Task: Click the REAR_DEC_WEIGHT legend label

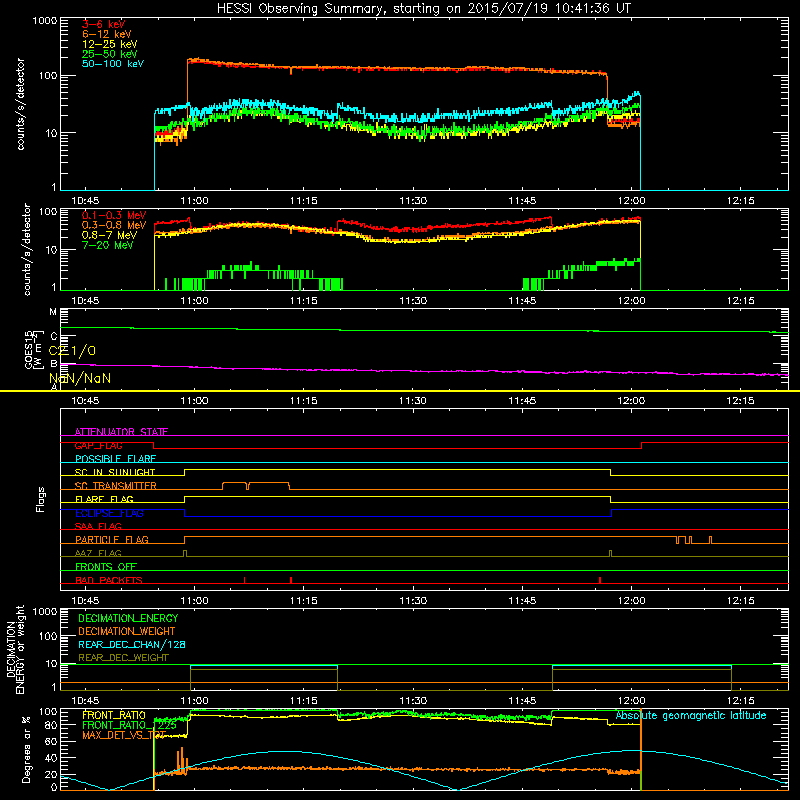Action: [123, 658]
